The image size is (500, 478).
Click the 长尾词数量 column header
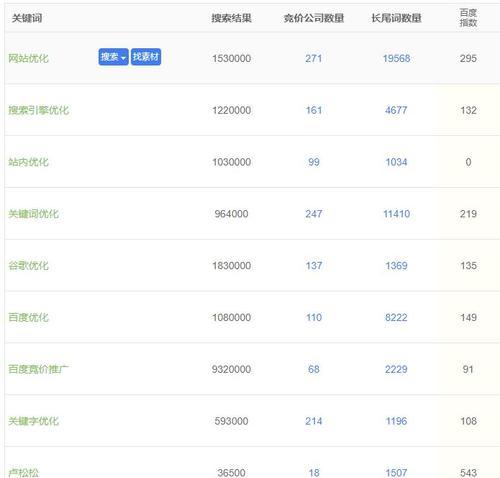coord(396,18)
